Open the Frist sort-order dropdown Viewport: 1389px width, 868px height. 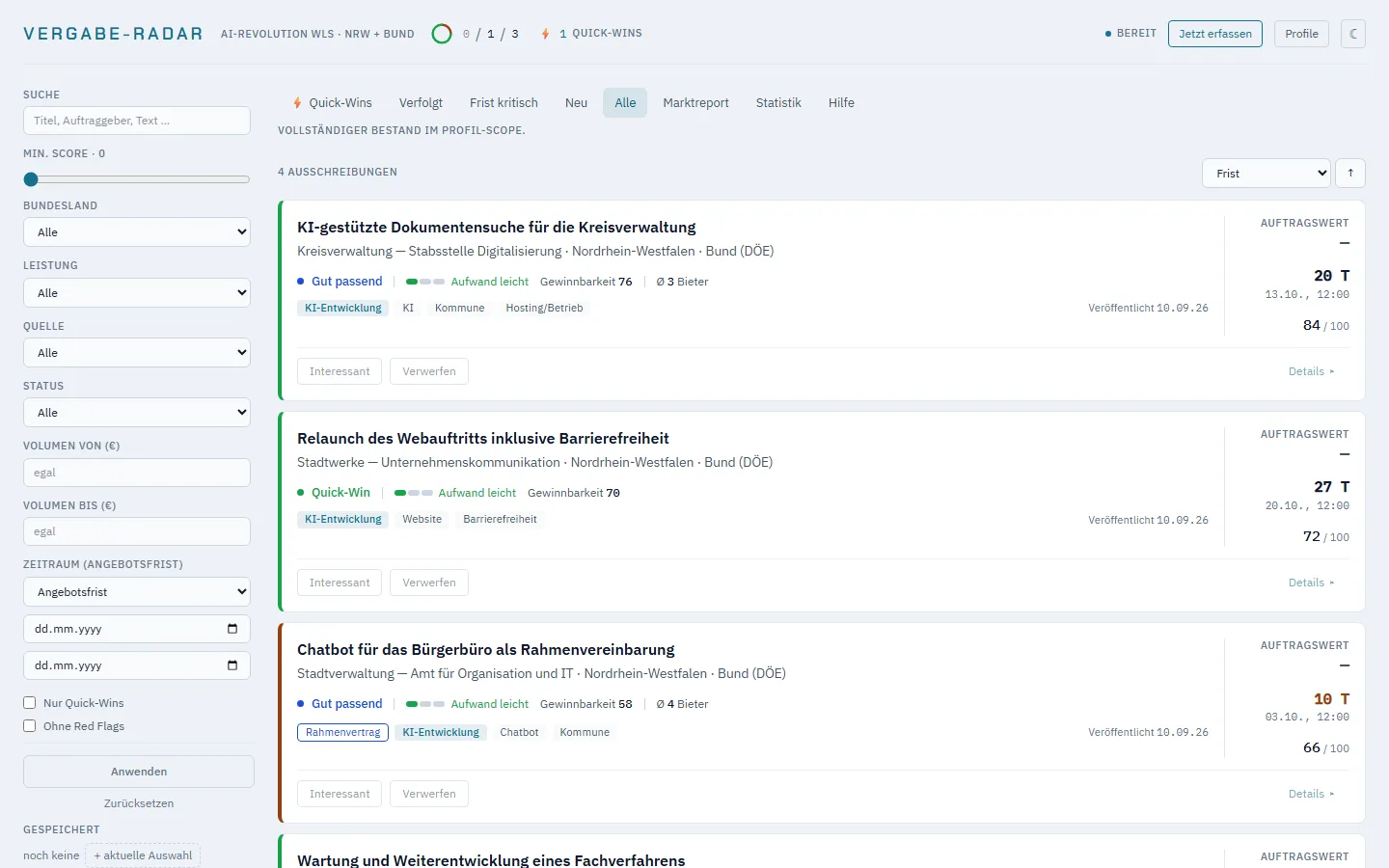point(1266,173)
